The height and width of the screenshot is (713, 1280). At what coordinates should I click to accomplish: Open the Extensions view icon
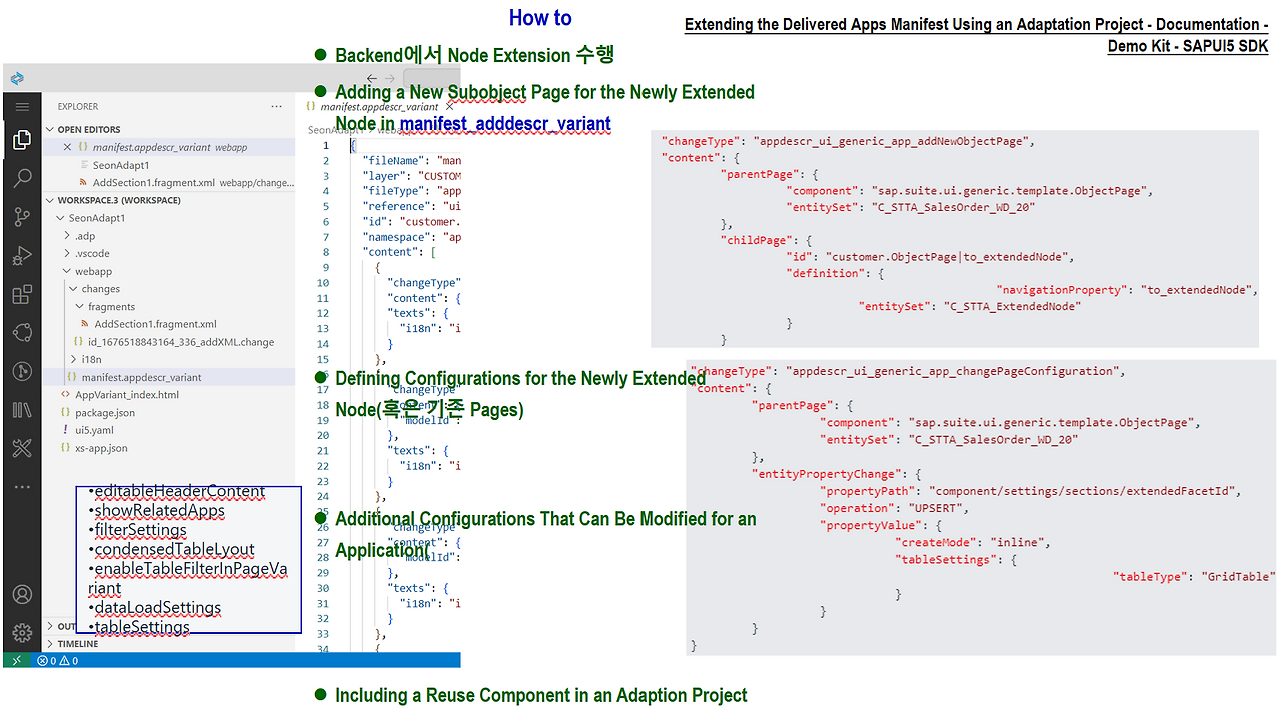22,293
